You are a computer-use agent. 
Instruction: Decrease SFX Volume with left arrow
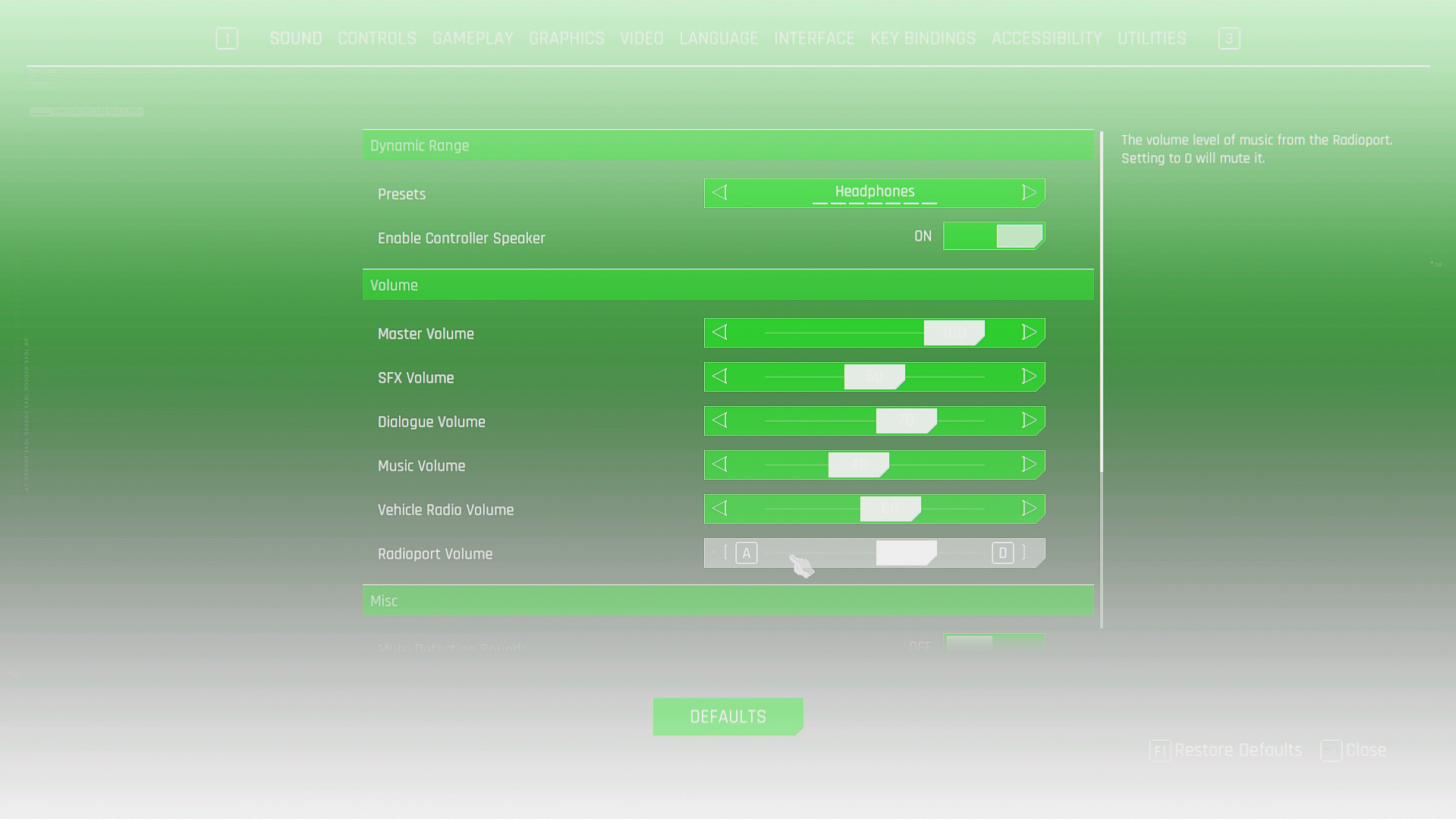(x=720, y=376)
